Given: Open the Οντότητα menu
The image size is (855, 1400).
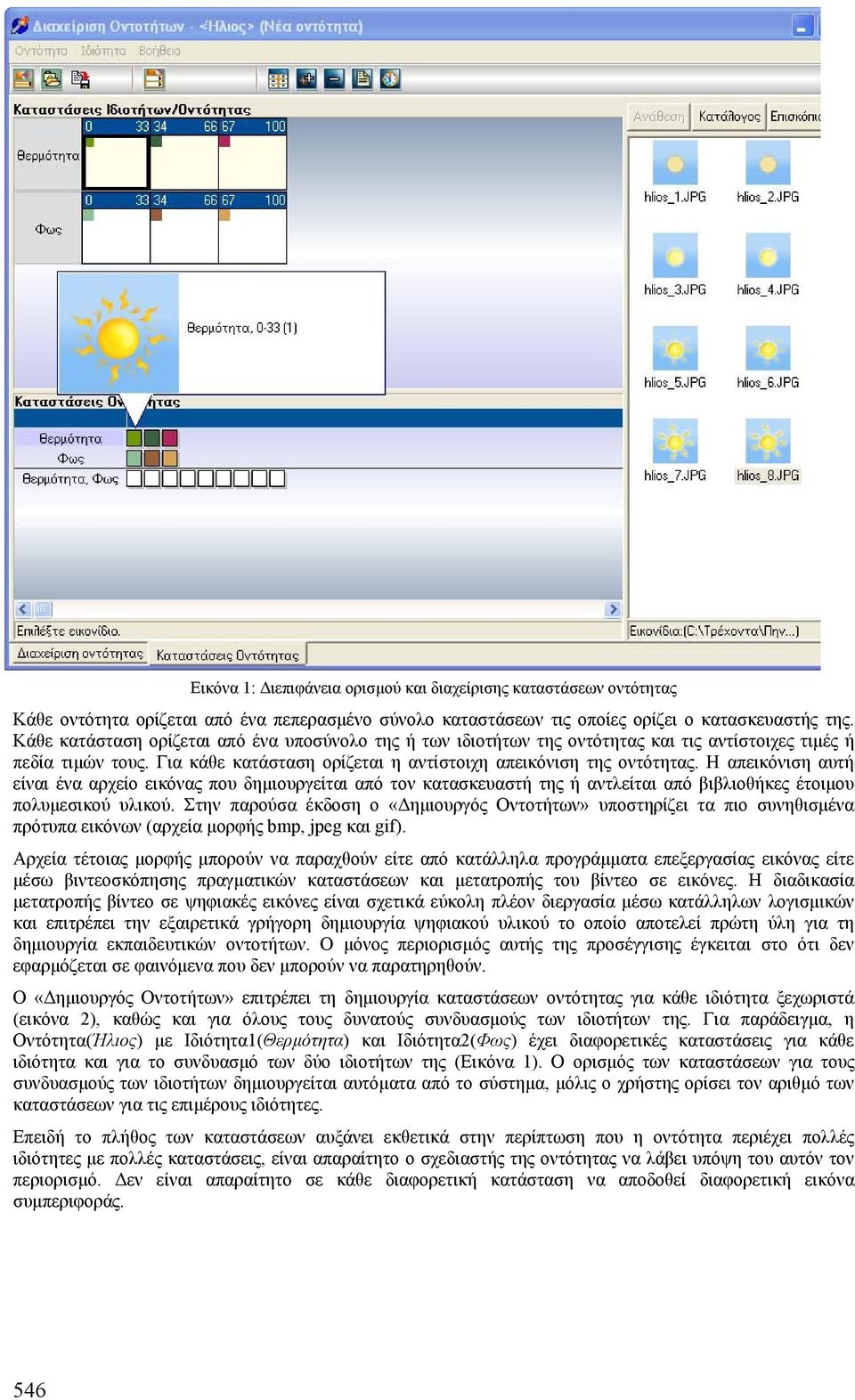Looking at the screenshot, I should click(41, 51).
